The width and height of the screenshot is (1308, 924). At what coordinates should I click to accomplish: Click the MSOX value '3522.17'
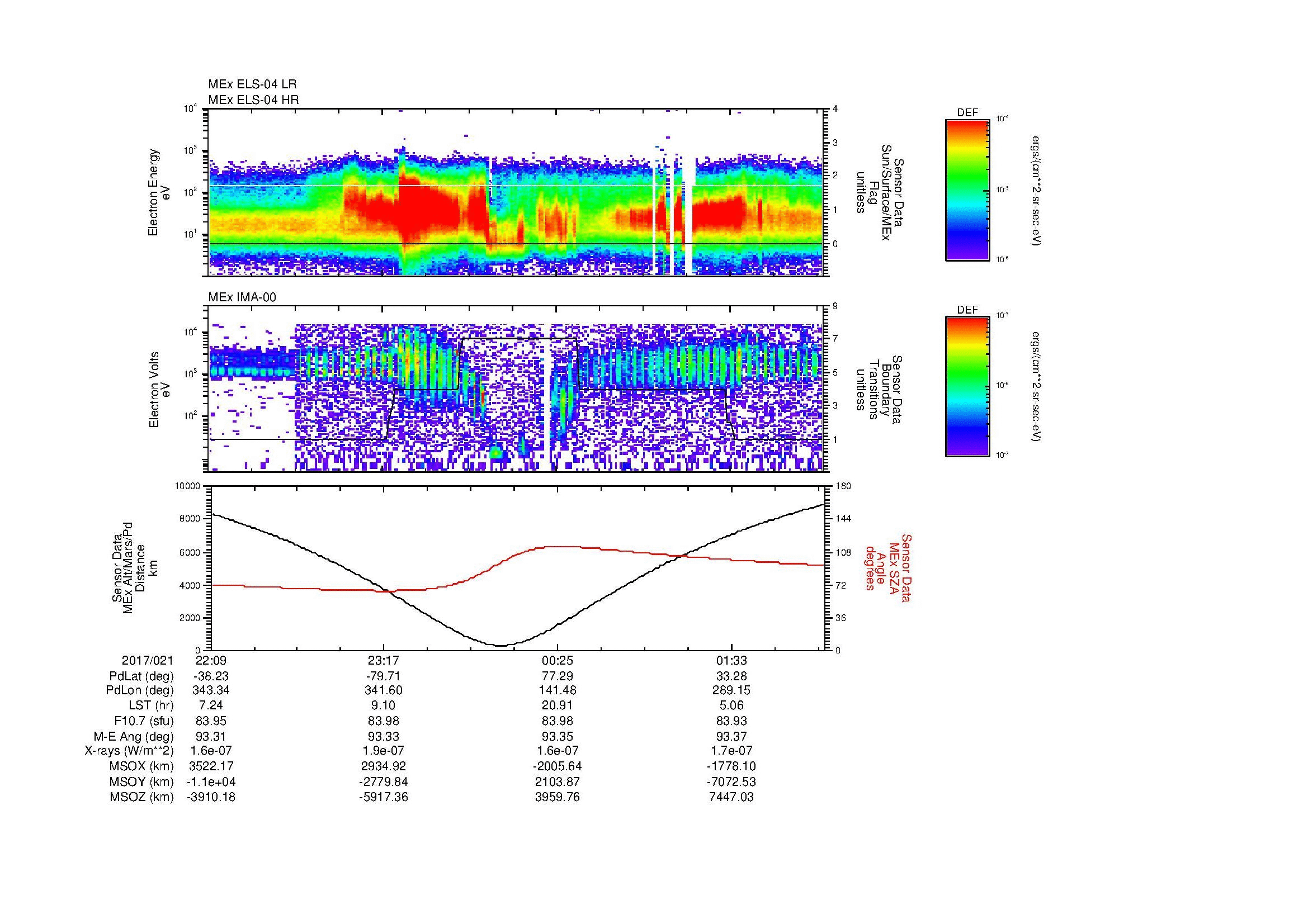[211, 767]
